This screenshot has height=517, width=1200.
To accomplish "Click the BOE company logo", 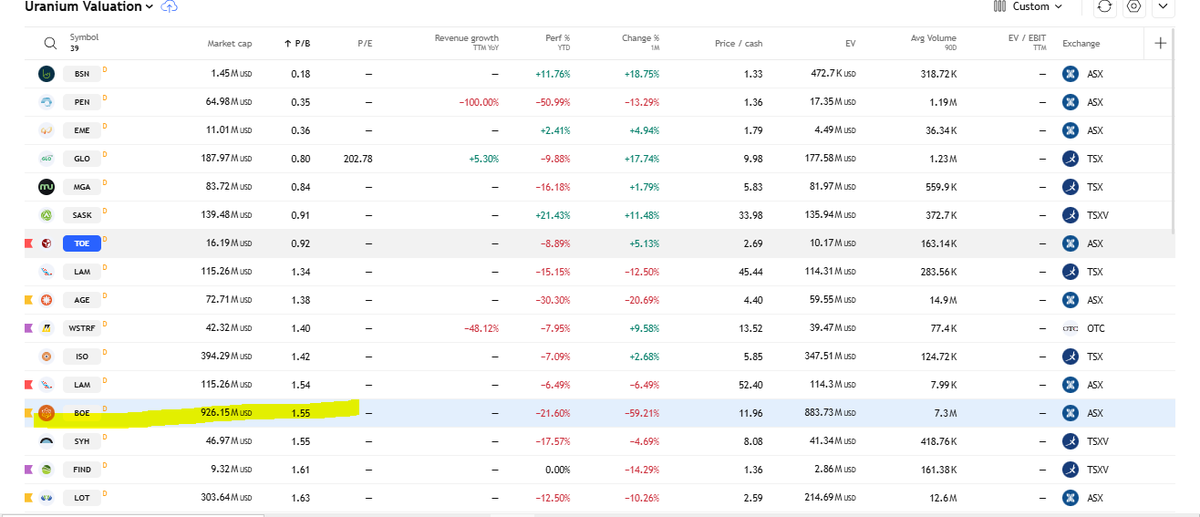I will click(x=46, y=412).
